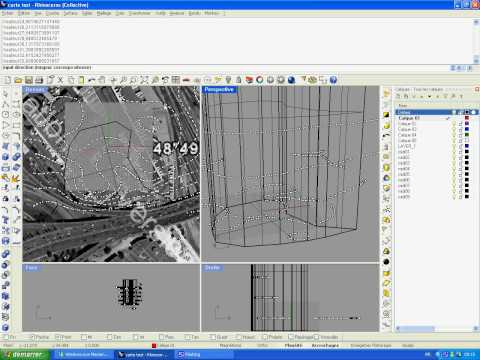The width and height of the screenshot is (480, 360).
Task: Click the blue Render sphere icon
Action: (291, 80)
